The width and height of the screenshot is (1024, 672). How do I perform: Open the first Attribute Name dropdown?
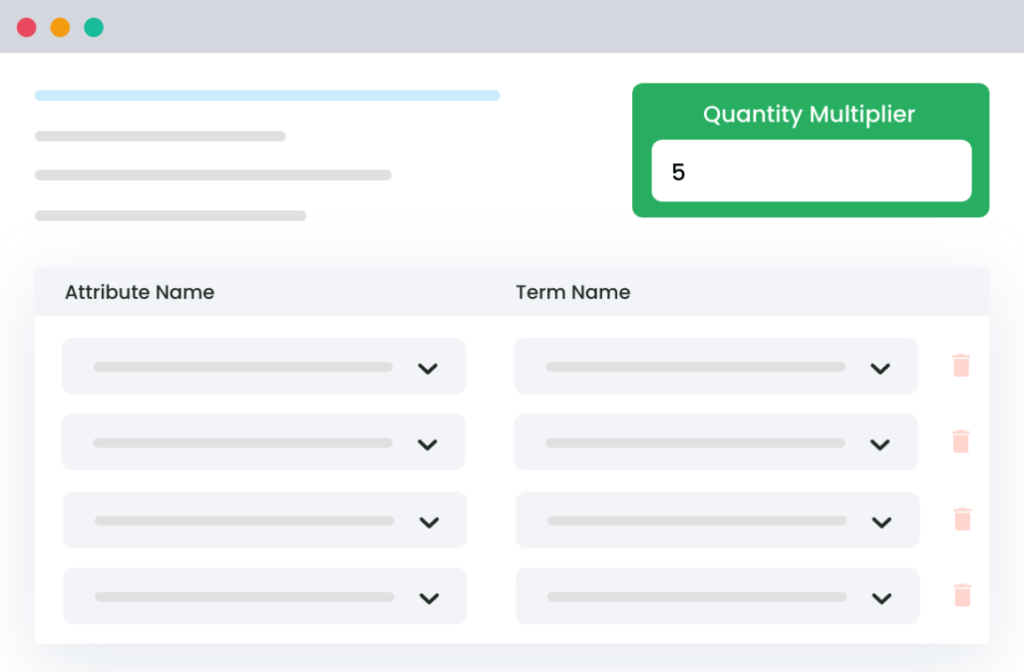tap(264, 366)
